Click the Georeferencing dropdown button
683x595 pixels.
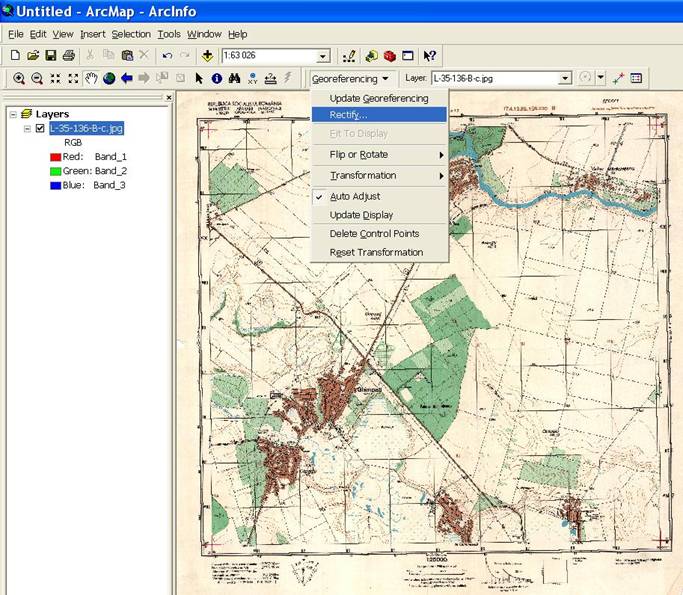[350, 78]
